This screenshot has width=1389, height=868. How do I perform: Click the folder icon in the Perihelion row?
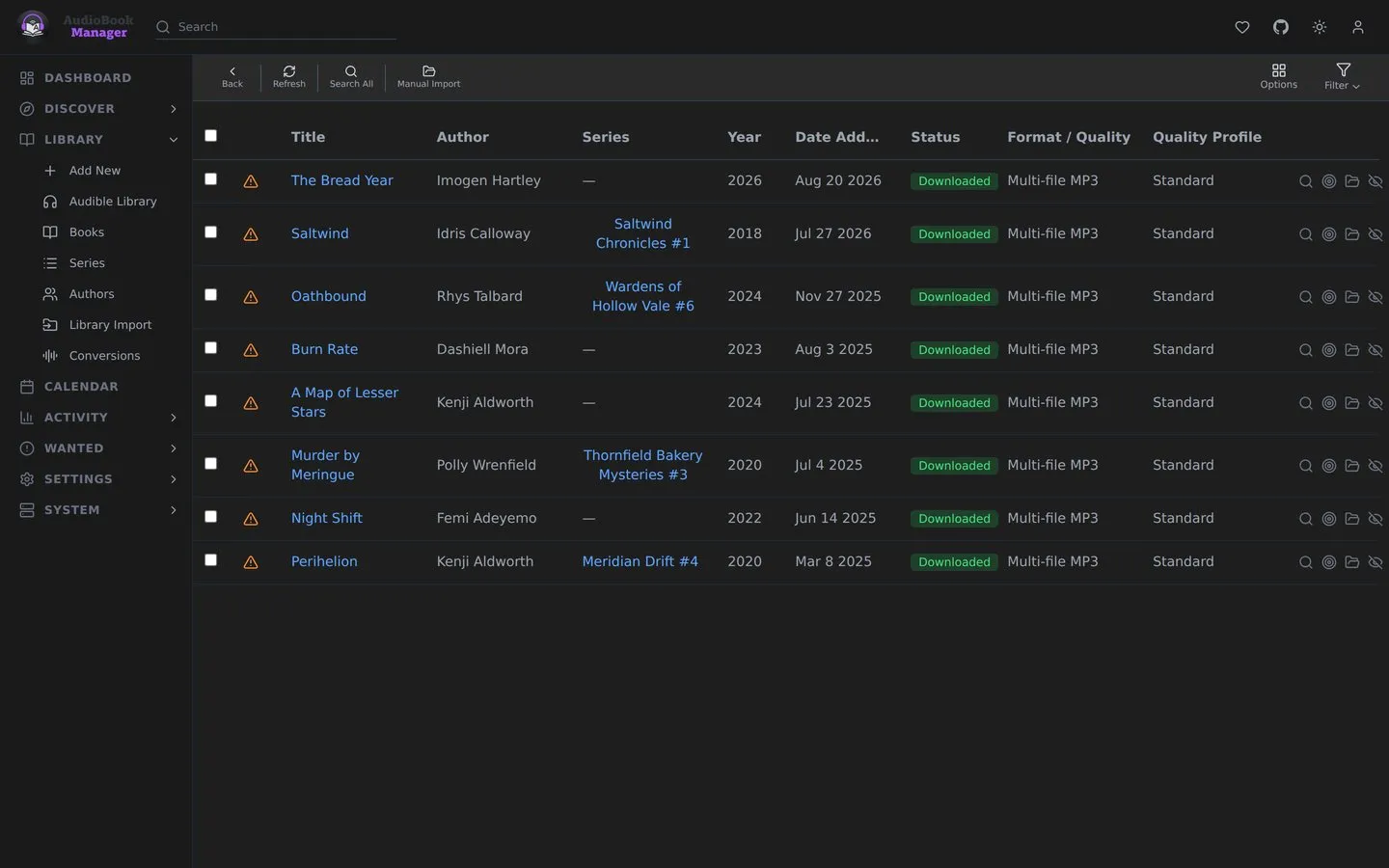coord(1351,562)
